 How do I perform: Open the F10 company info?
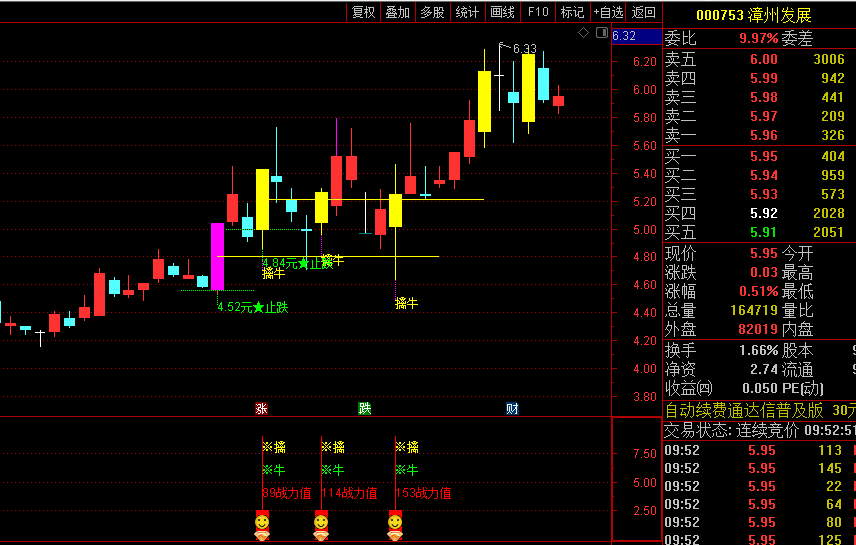pyautogui.click(x=538, y=12)
